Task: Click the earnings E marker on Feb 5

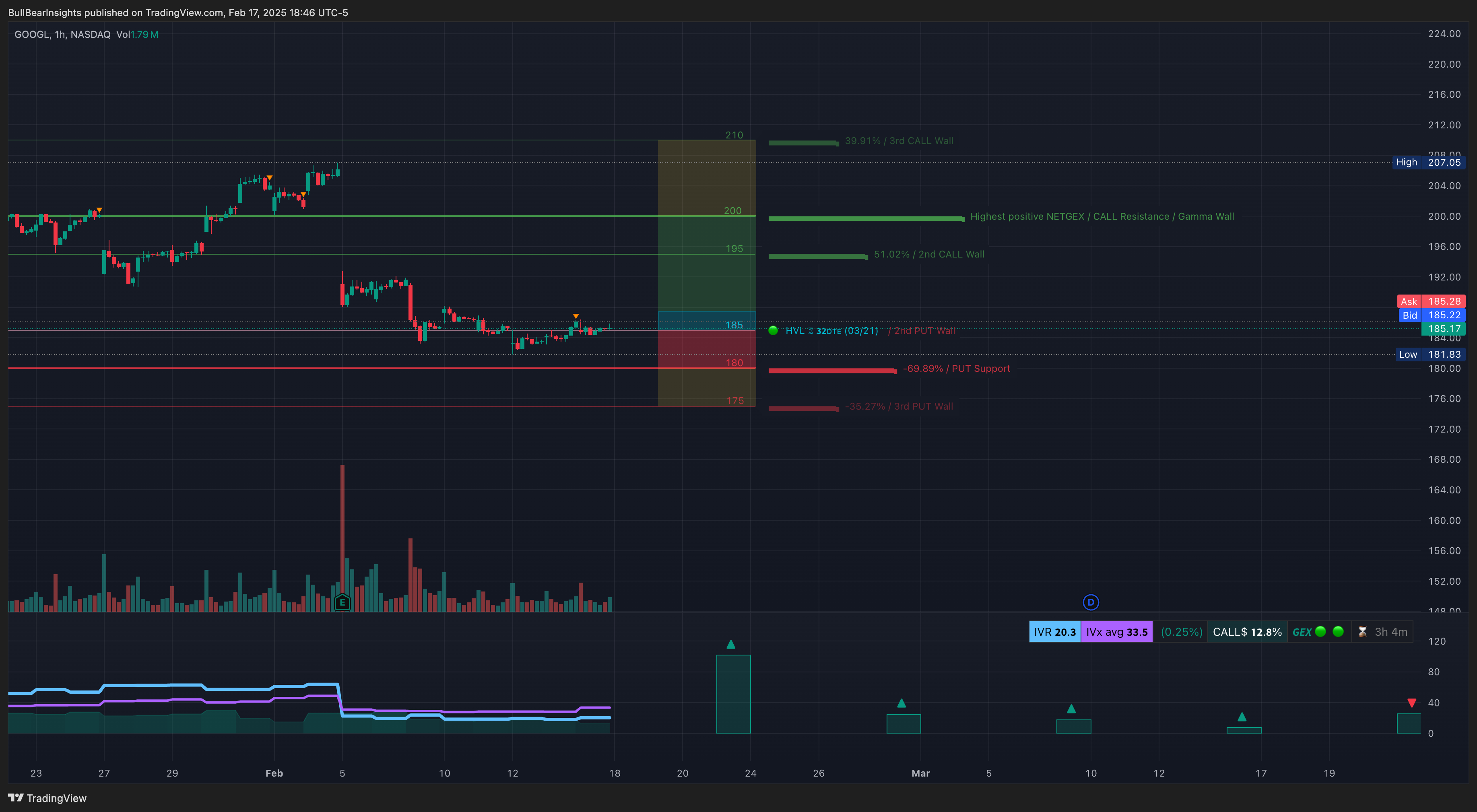Action: (x=342, y=602)
